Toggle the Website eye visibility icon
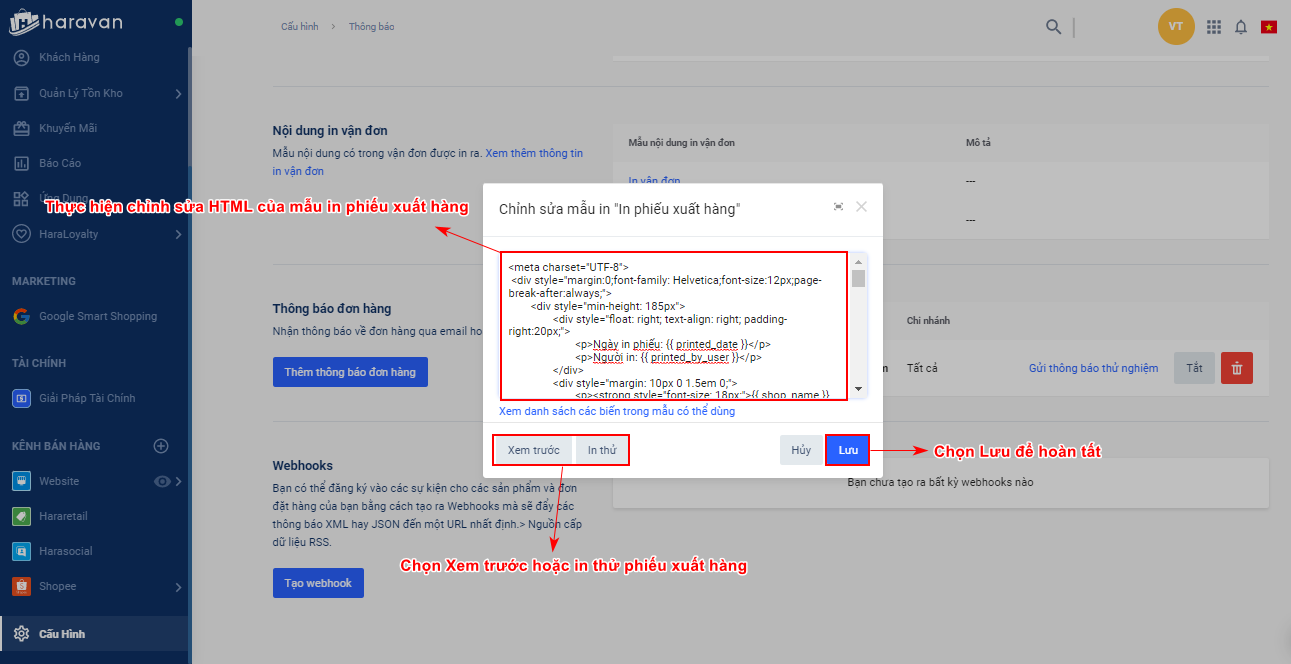This screenshot has height=664, width=1291. 162,481
